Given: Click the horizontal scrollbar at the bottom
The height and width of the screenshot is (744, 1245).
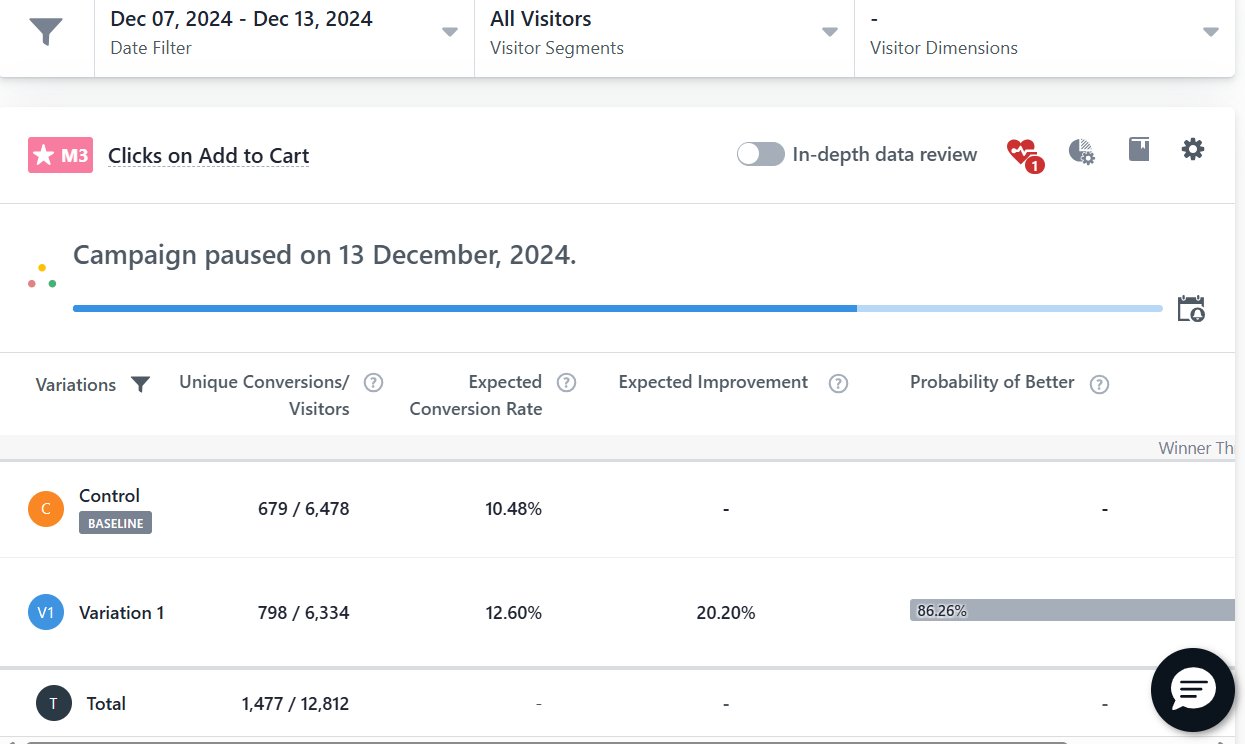Looking at the screenshot, I should [x=546, y=741].
